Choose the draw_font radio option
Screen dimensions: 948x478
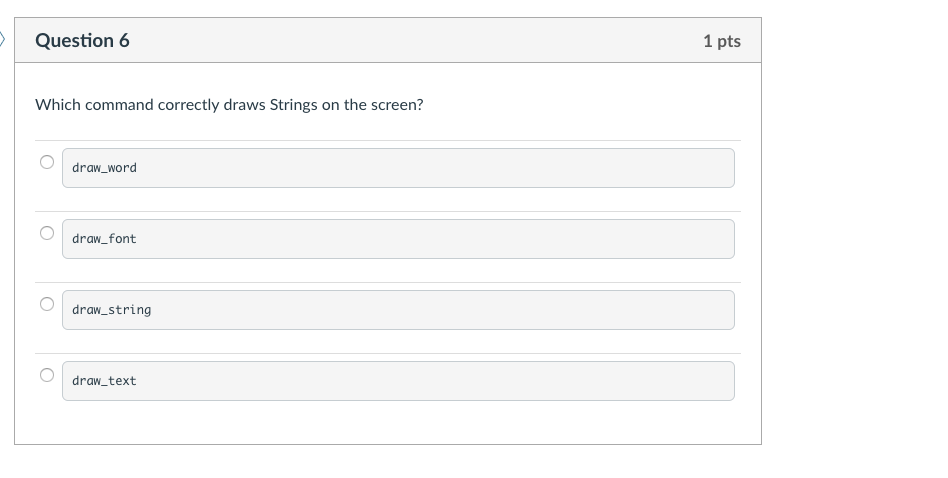coord(46,233)
